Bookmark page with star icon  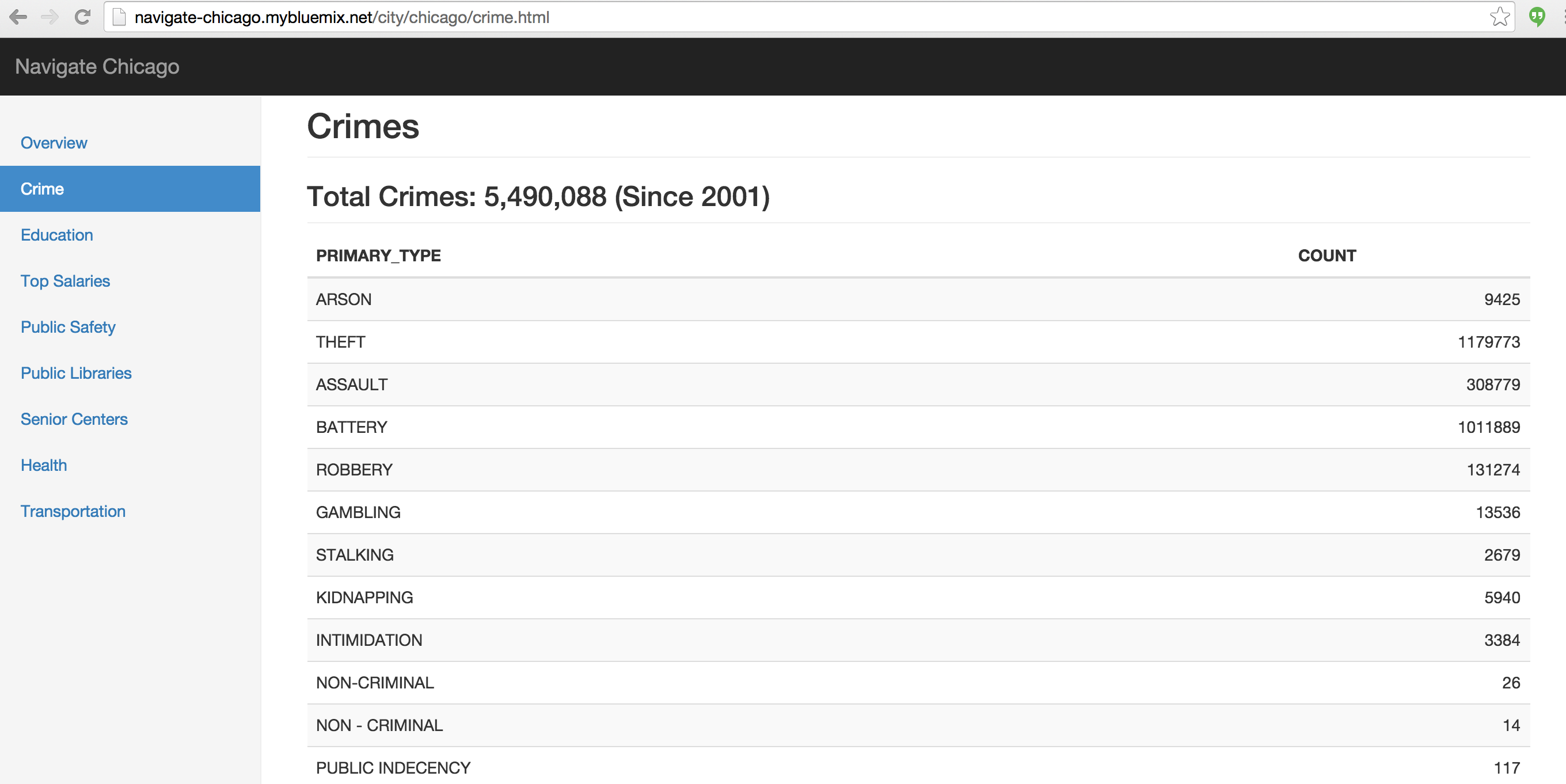1499,17
